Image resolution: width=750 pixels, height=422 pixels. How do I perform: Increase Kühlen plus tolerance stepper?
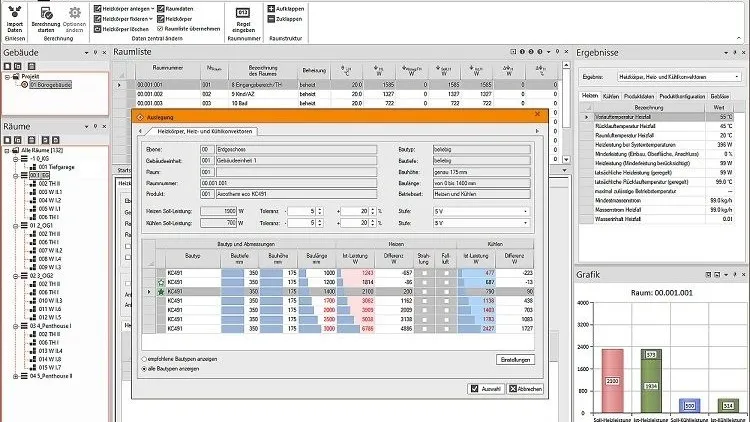tap(373, 221)
